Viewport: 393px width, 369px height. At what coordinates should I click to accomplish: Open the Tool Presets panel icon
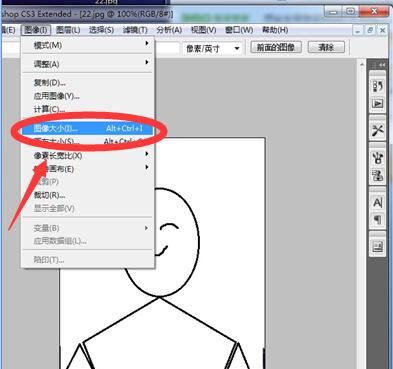[378, 130]
